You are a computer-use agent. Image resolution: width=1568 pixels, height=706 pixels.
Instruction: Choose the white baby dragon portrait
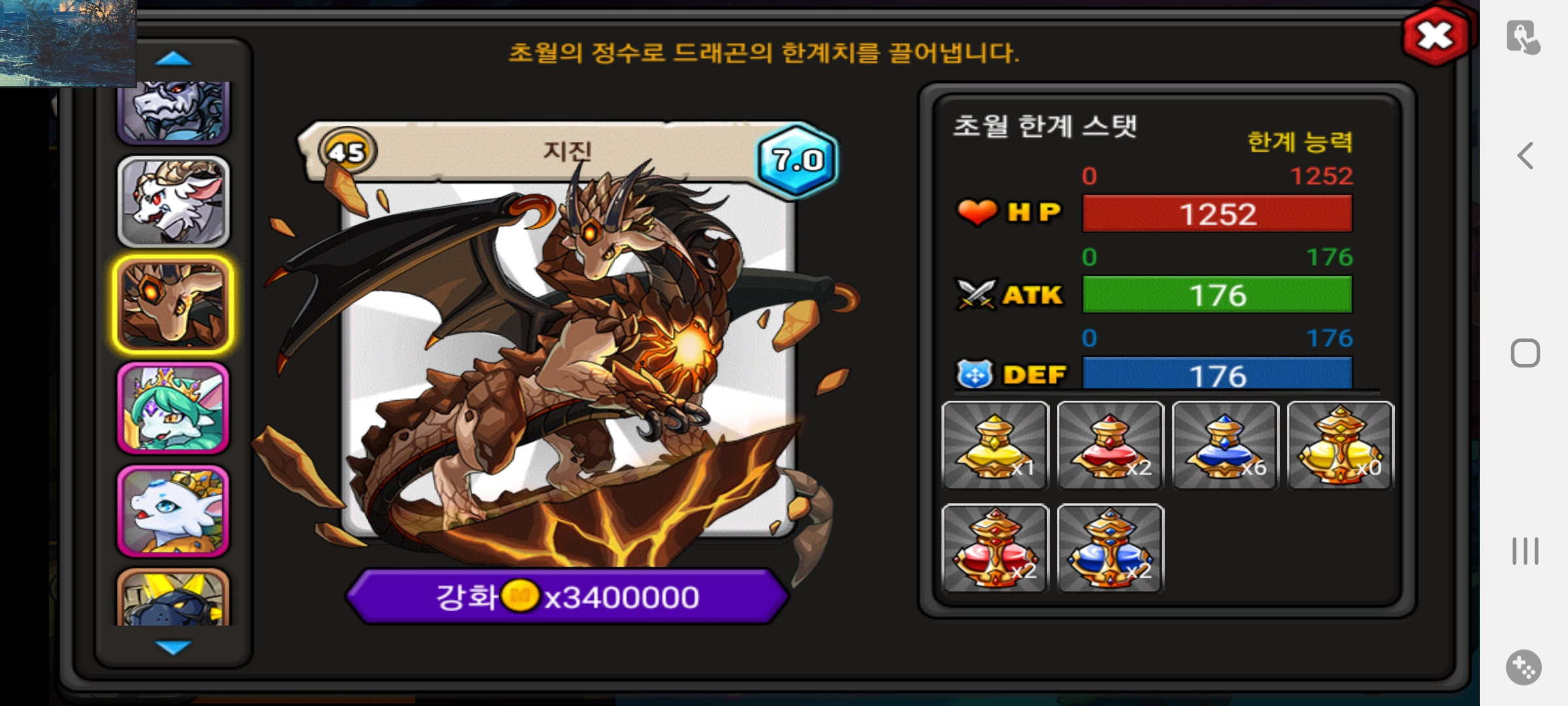[x=173, y=511]
